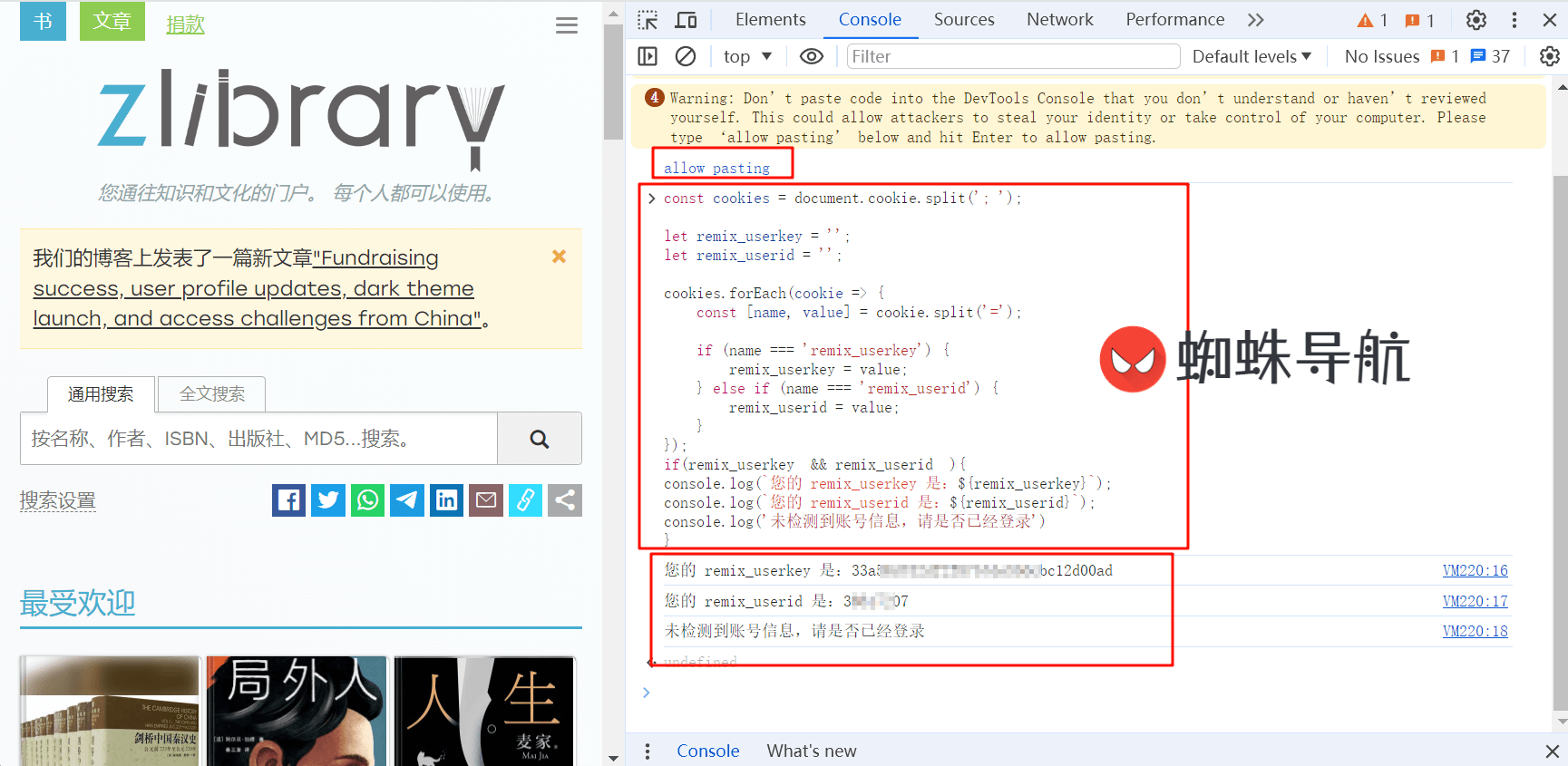Copy link with the chain icon

[x=525, y=500]
